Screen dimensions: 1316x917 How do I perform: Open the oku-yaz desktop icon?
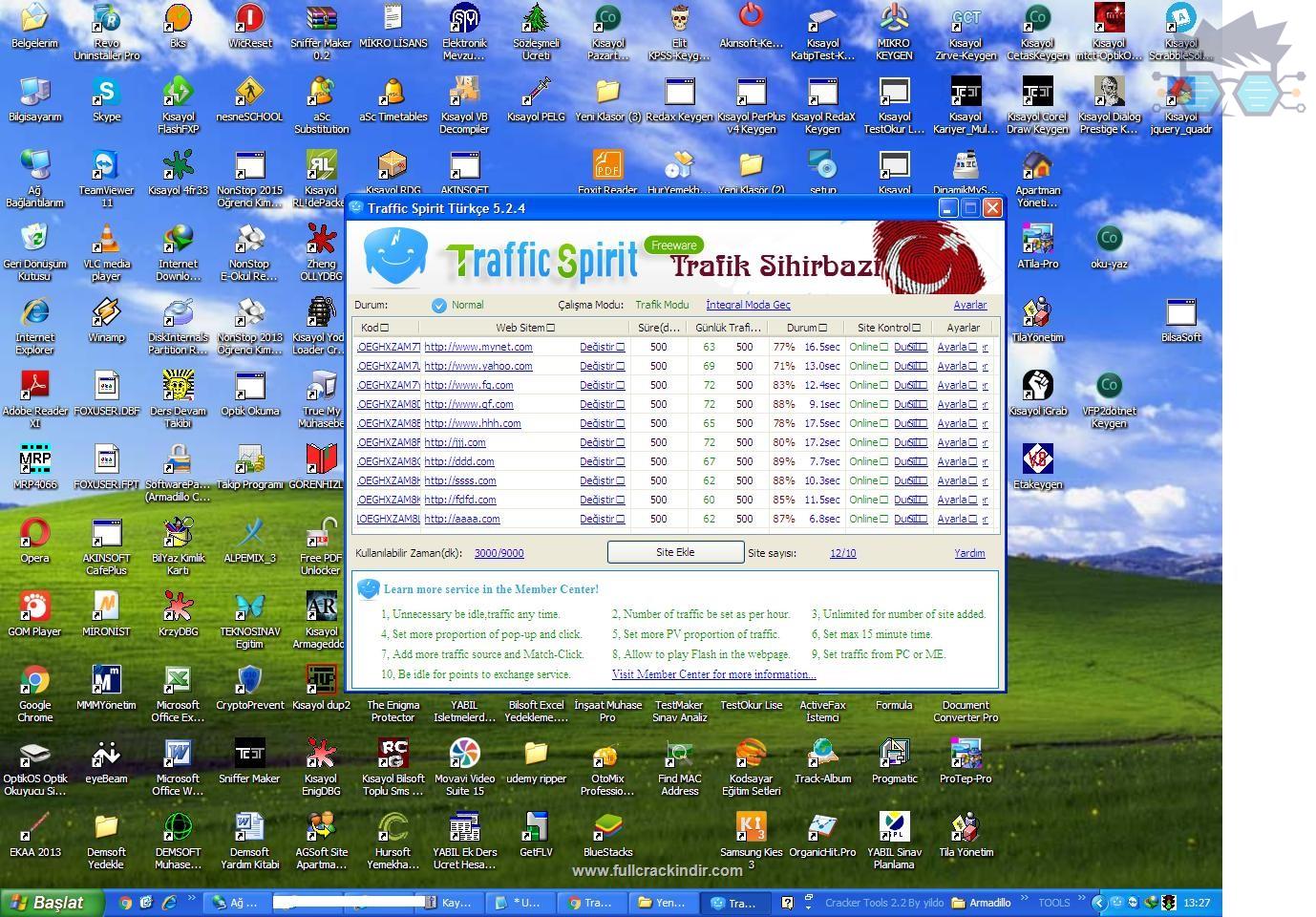[1109, 246]
